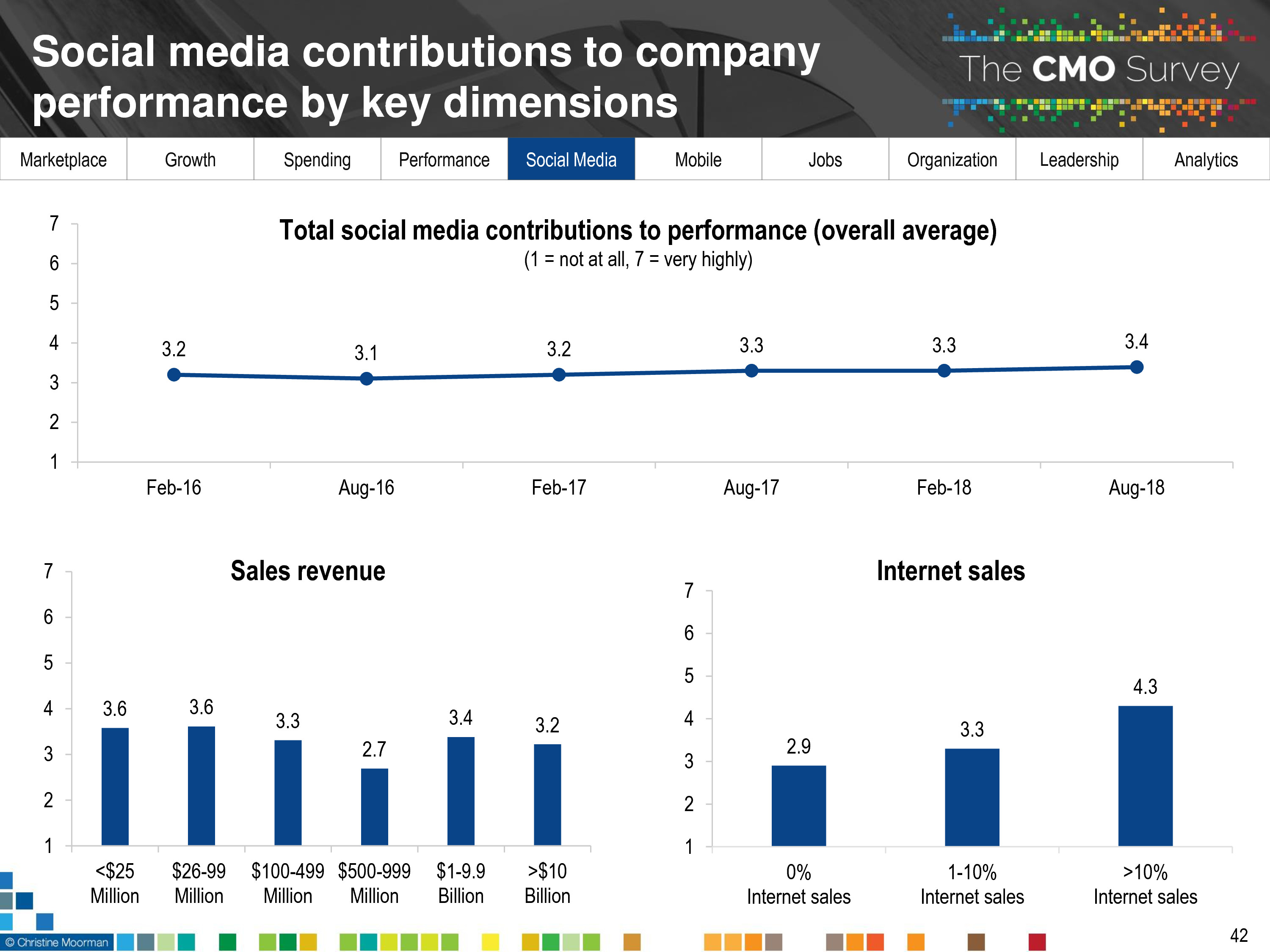Click the red square in footer strip

click(1037, 942)
